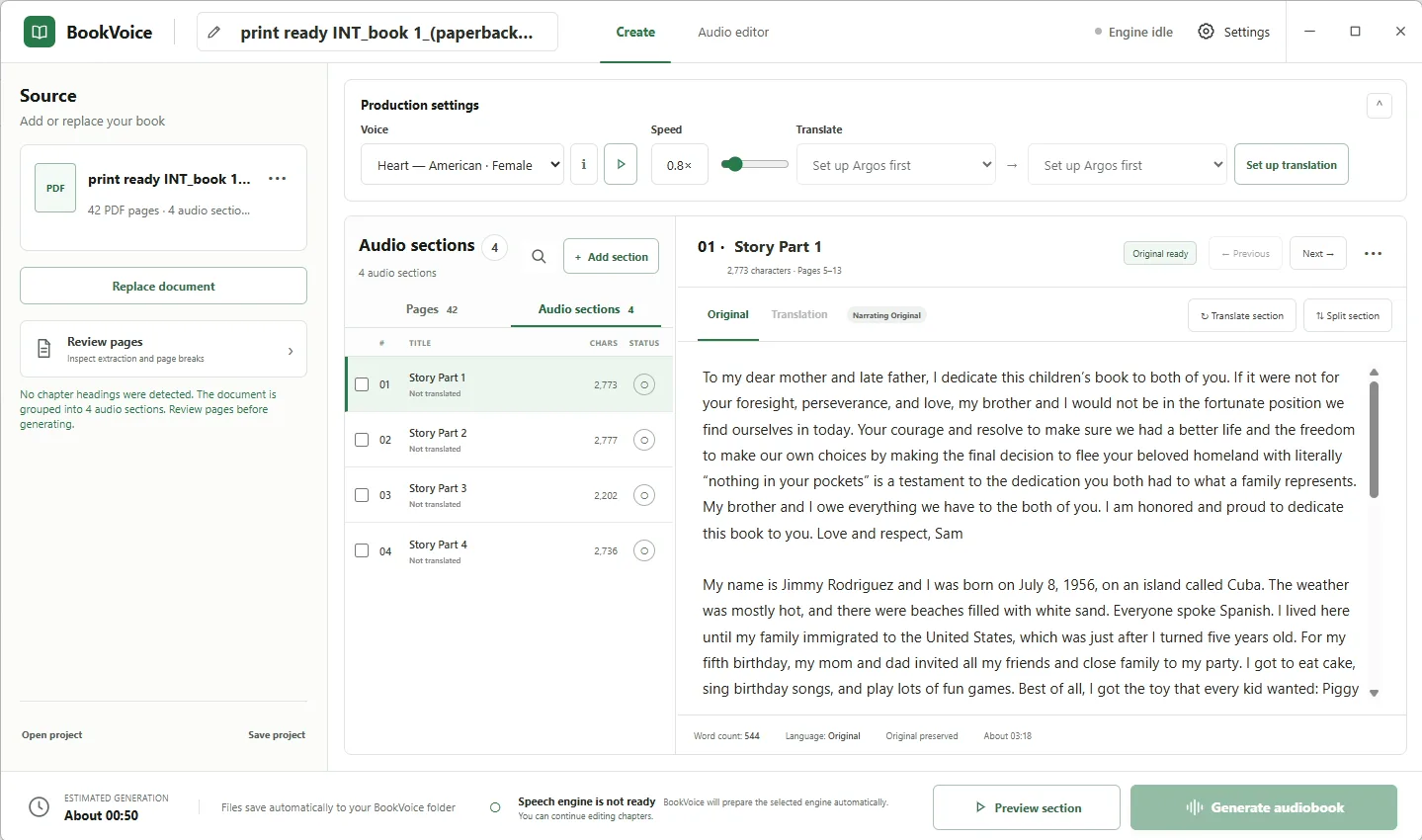This screenshot has height=840, width=1422.
Task: Click the Split section button
Action: [x=1348, y=316]
